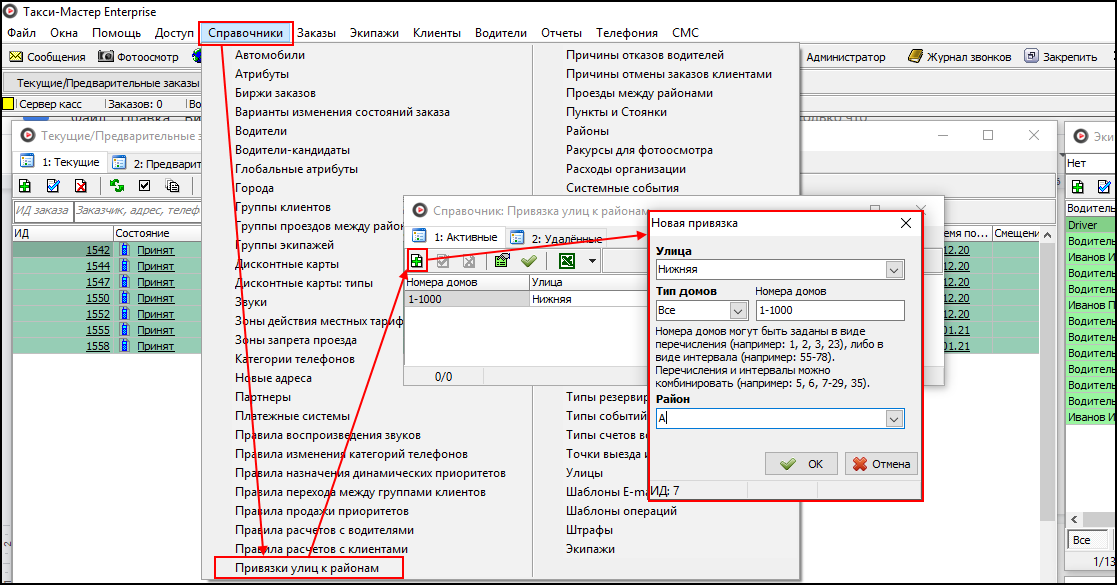Open dropdown arrow next to Excel export

tap(592, 261)
